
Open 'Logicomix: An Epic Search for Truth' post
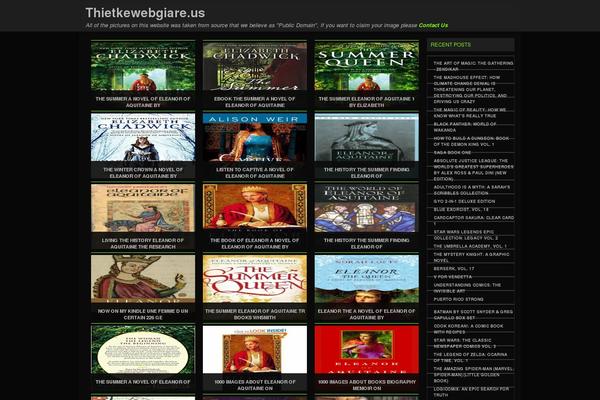coord(471,392)
